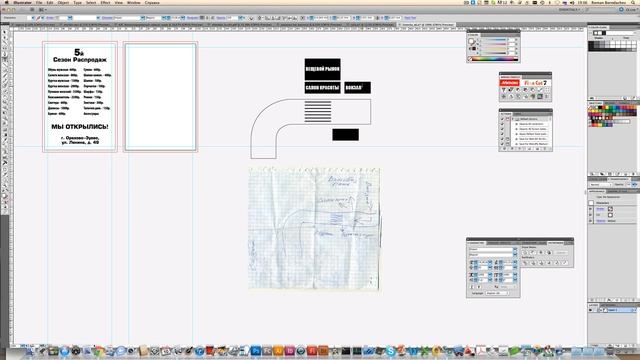Open Photoshop from the Dock
640x360 pixels.
click(256, 351)
